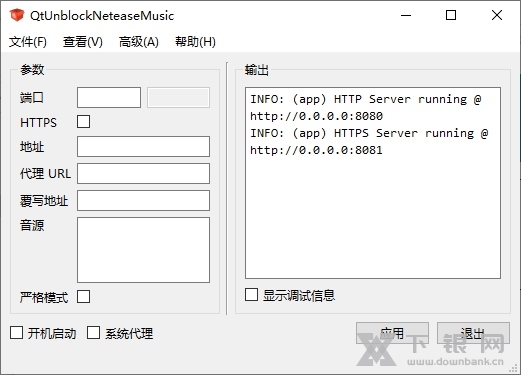This screenshot has width=521, height=375.
Task: Click the 应用 apply button
Action: (392, 333)
